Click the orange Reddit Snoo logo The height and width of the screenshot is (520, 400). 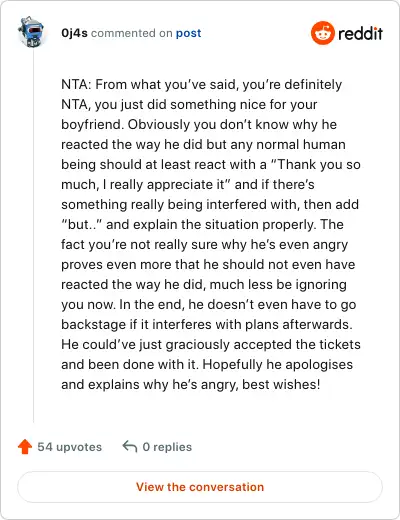(x=322, y=33)
